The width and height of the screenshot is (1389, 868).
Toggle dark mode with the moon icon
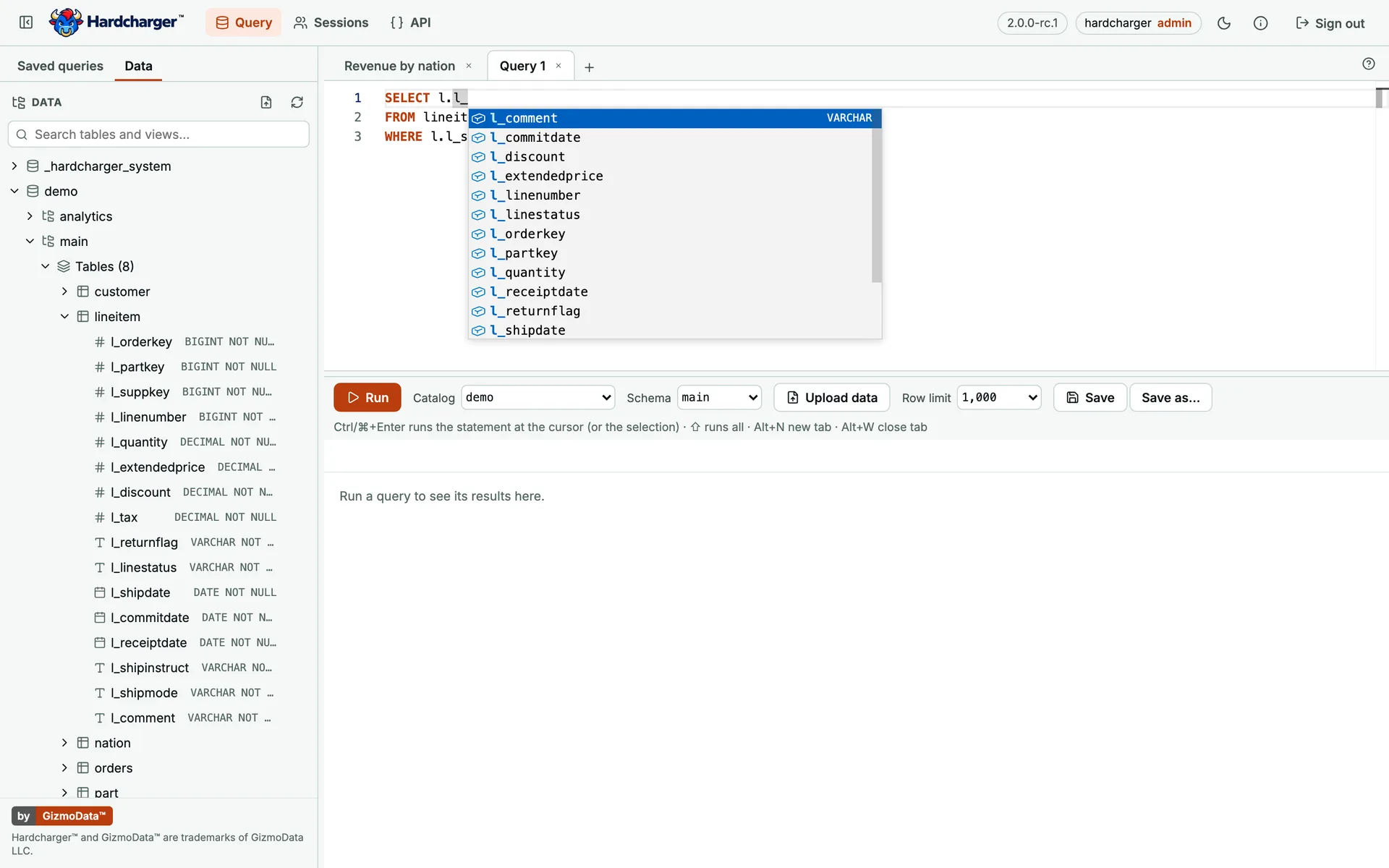click(x=1224, y=23)
